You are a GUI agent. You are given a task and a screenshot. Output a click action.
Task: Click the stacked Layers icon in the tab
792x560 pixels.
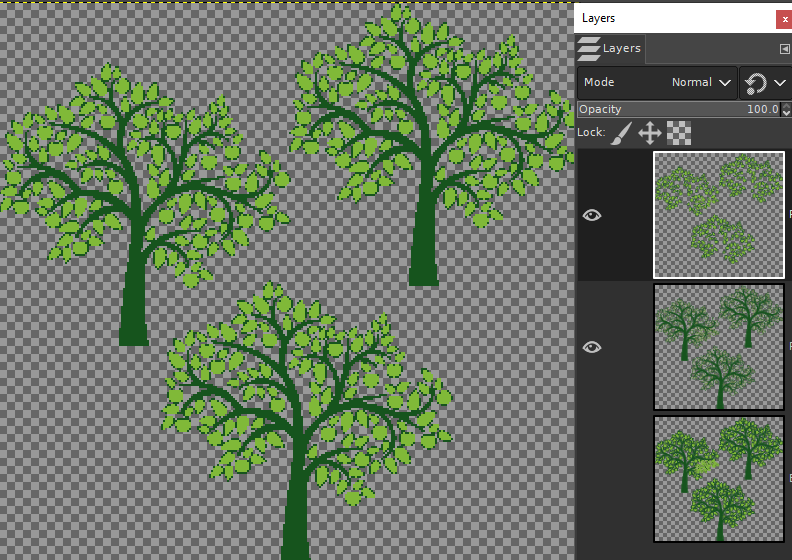pyautogui.click(x=589, y=49)
